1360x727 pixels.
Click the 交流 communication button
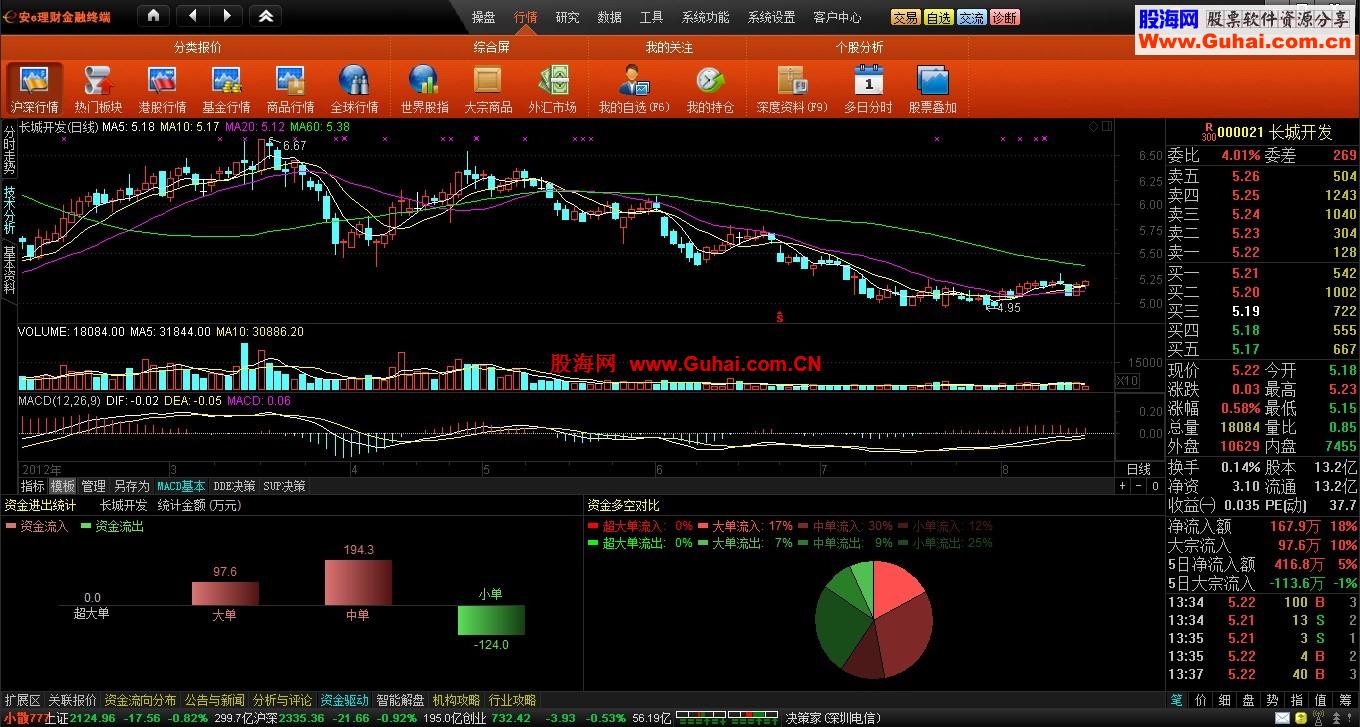pos(971,17)
